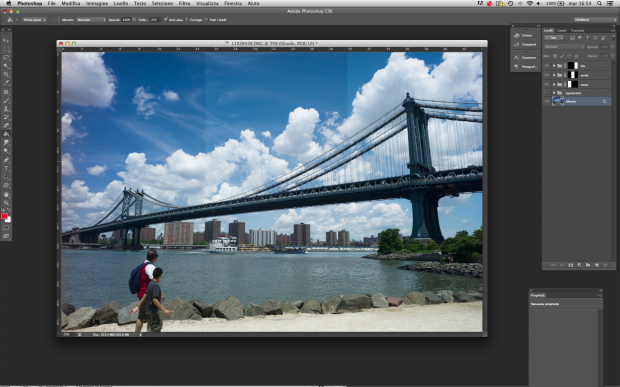620x387 pixels.
Task: Open the Filtro menu
Action: coord(184,3)
